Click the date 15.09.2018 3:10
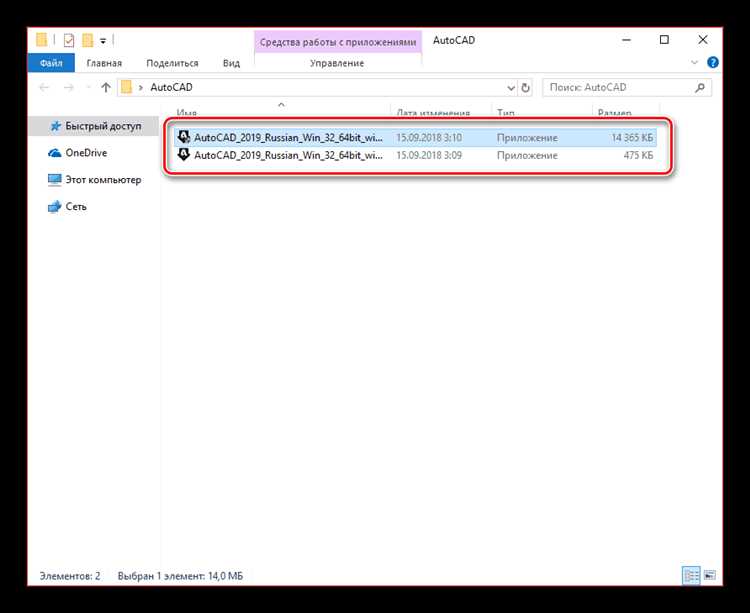Image resolution: width=750 pixels, height=613 pixels. coord(429,138)
